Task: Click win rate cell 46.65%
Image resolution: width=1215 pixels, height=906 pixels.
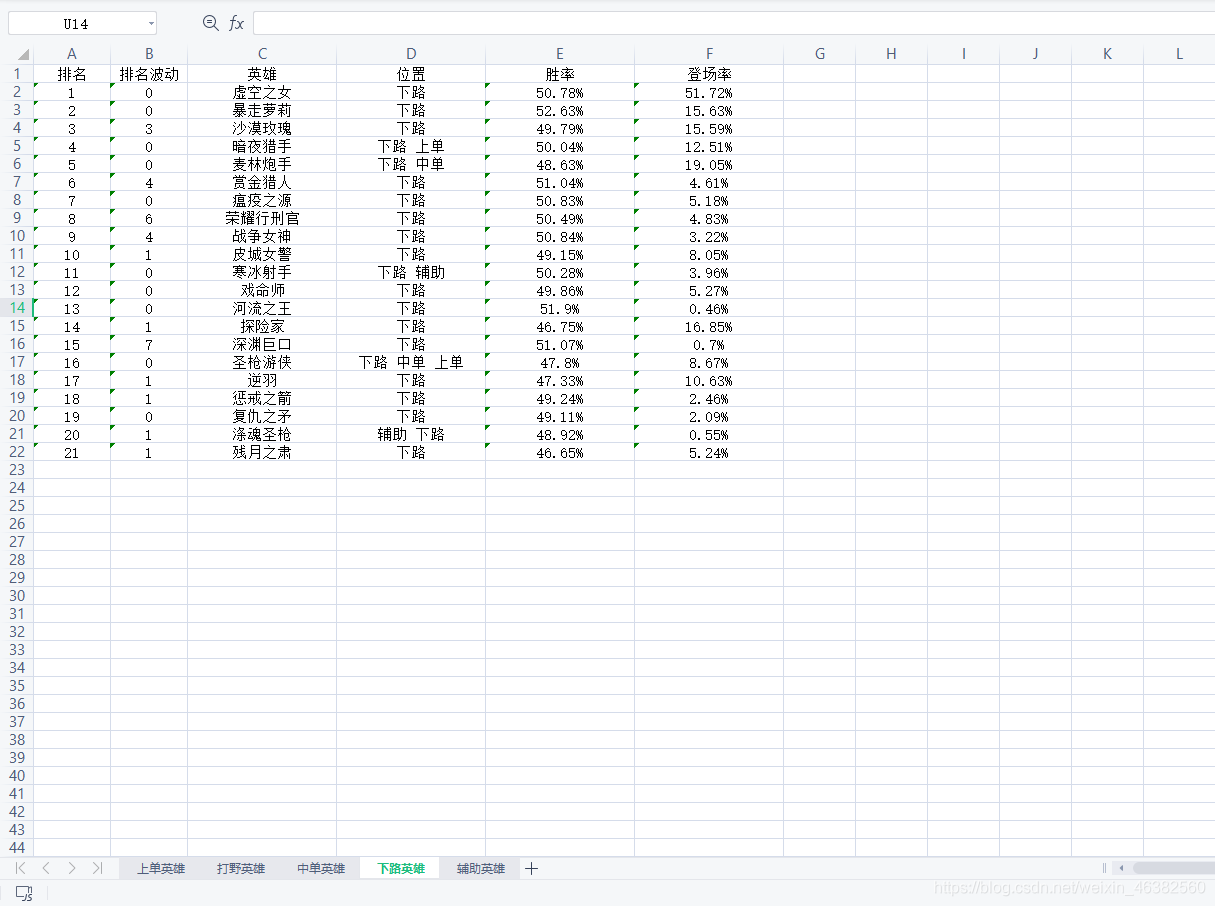Action: tap(560, 453)
